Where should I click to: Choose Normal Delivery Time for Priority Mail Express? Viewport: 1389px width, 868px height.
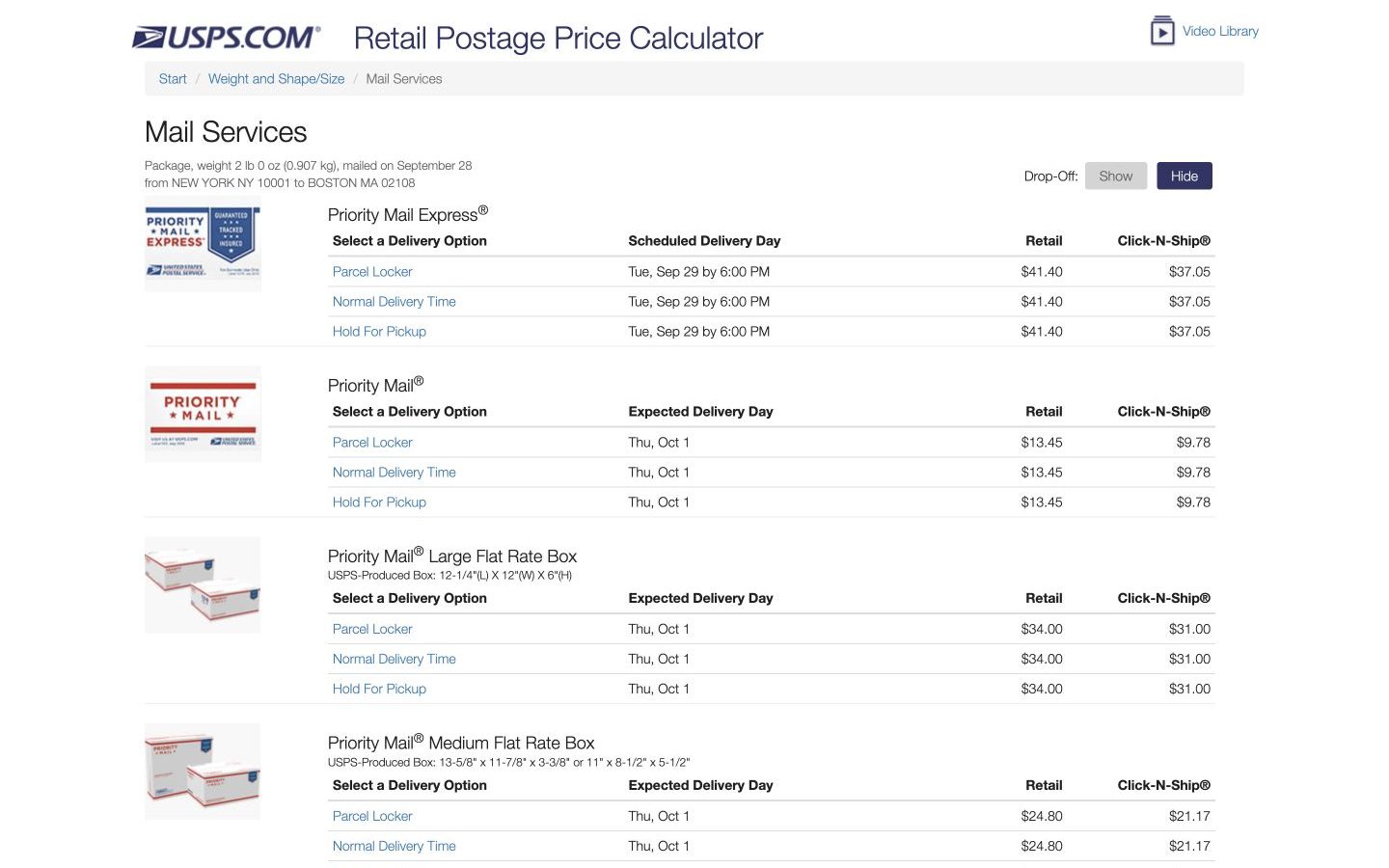tap(395, 302)
